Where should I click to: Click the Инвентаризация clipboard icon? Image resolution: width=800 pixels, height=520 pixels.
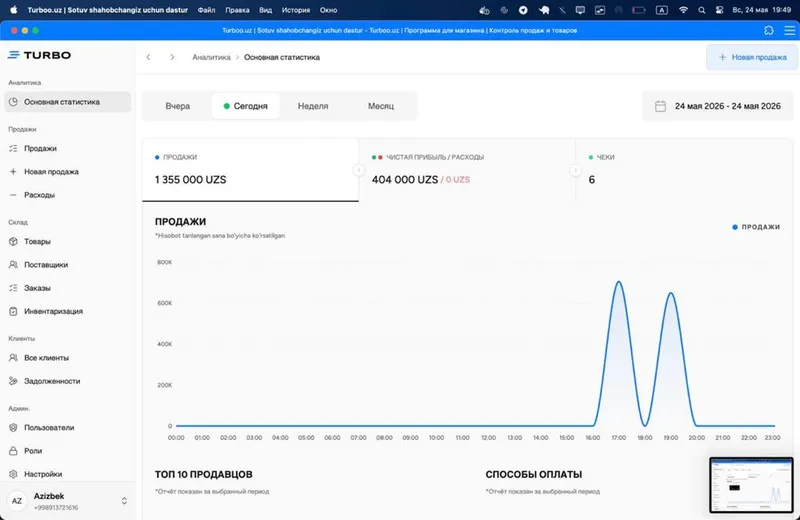(x=13, y=311)
